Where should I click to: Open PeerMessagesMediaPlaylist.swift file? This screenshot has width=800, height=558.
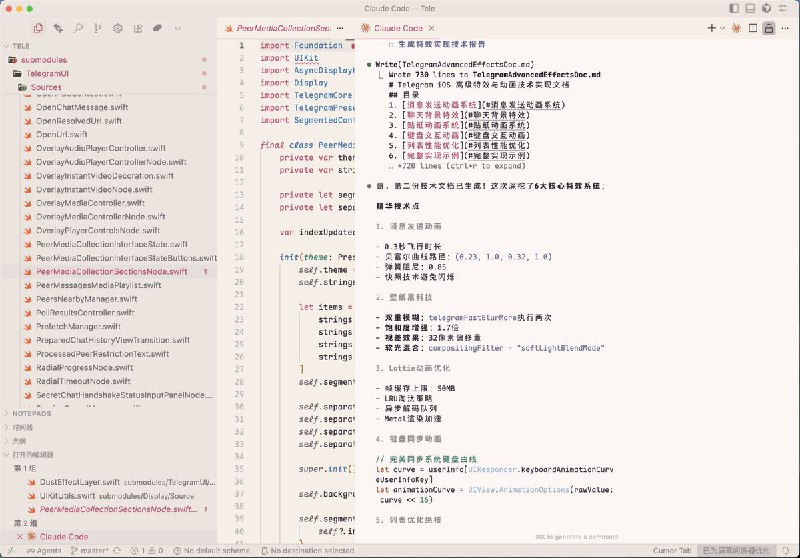(x=98, y=285)
